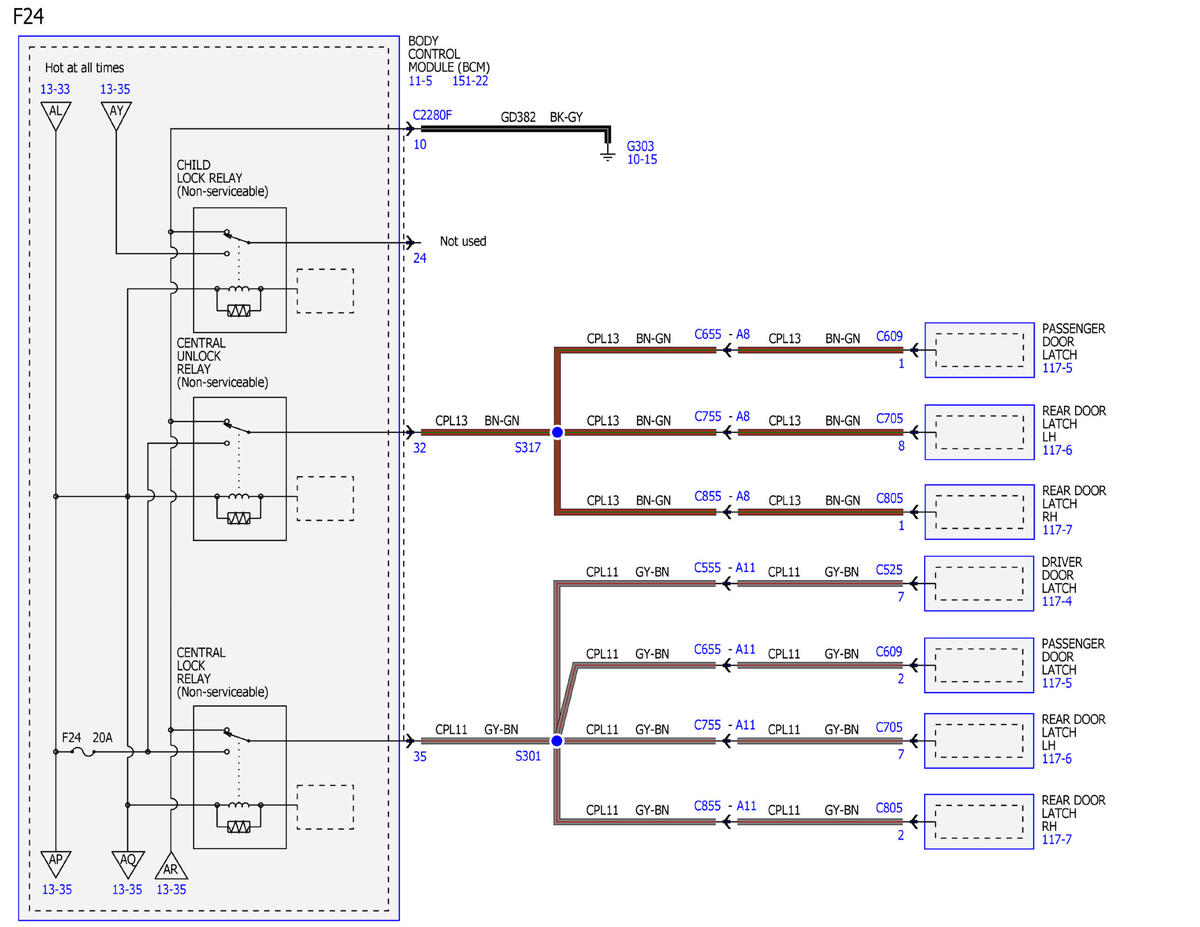
Task: Click the S317 splice blue dot
Action: tap(557, 432)
